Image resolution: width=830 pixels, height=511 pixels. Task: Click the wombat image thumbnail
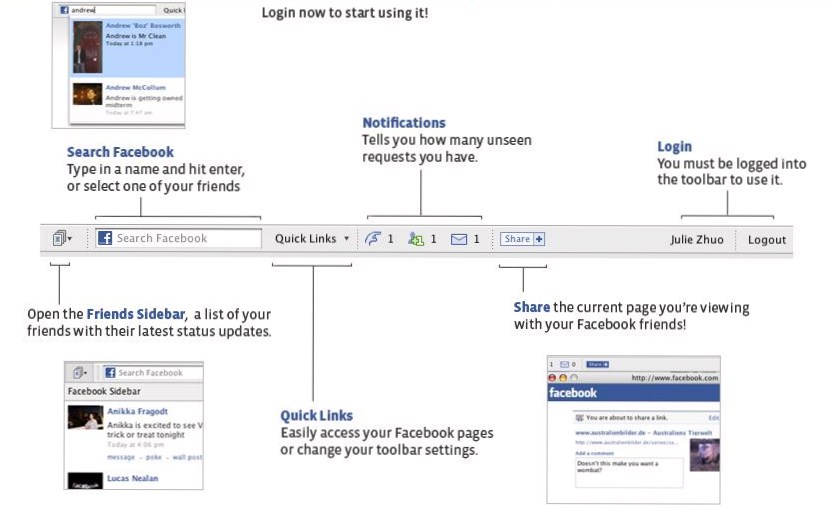[x=705, y=455]
